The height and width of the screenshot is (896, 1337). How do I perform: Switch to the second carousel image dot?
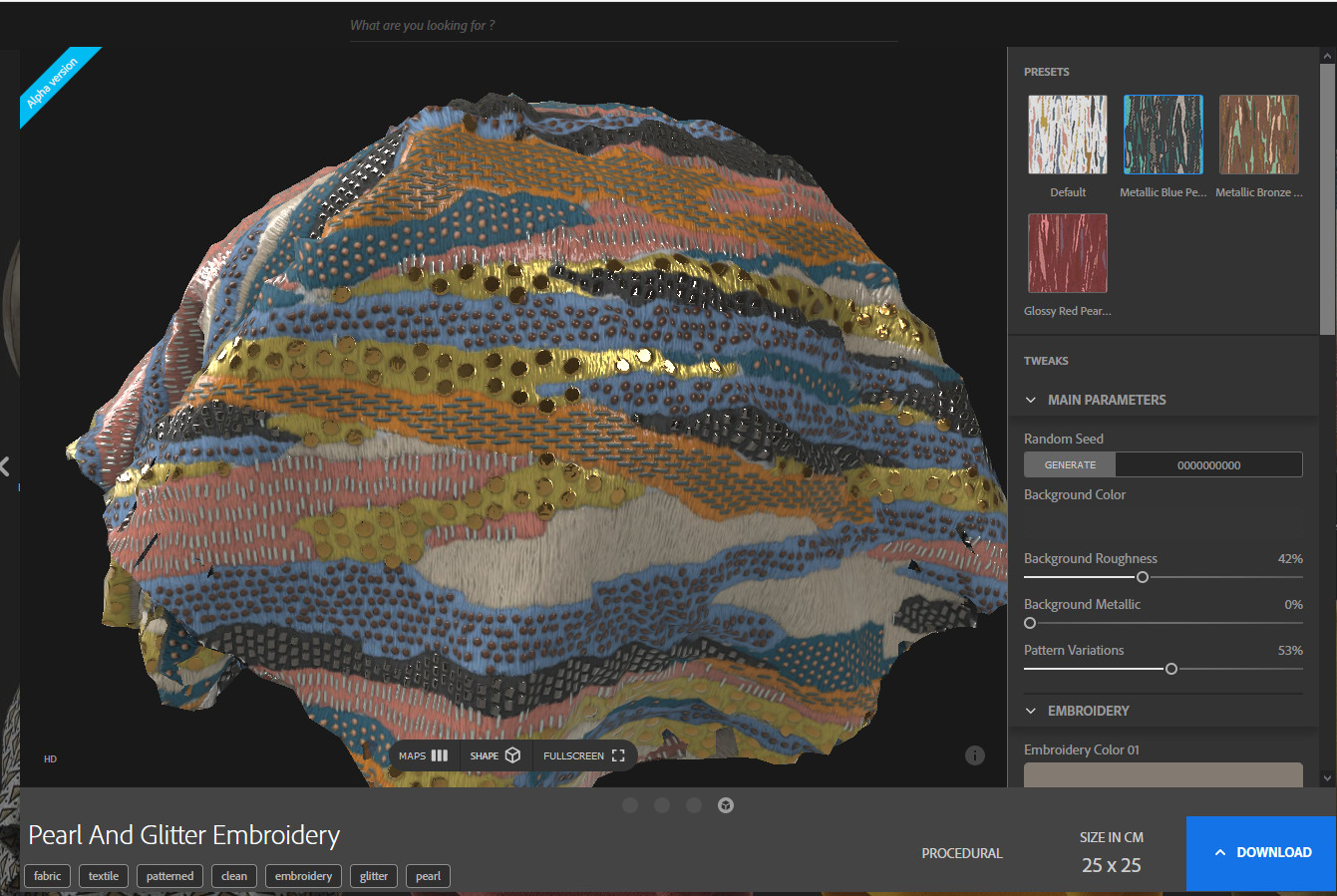(662, 805)
